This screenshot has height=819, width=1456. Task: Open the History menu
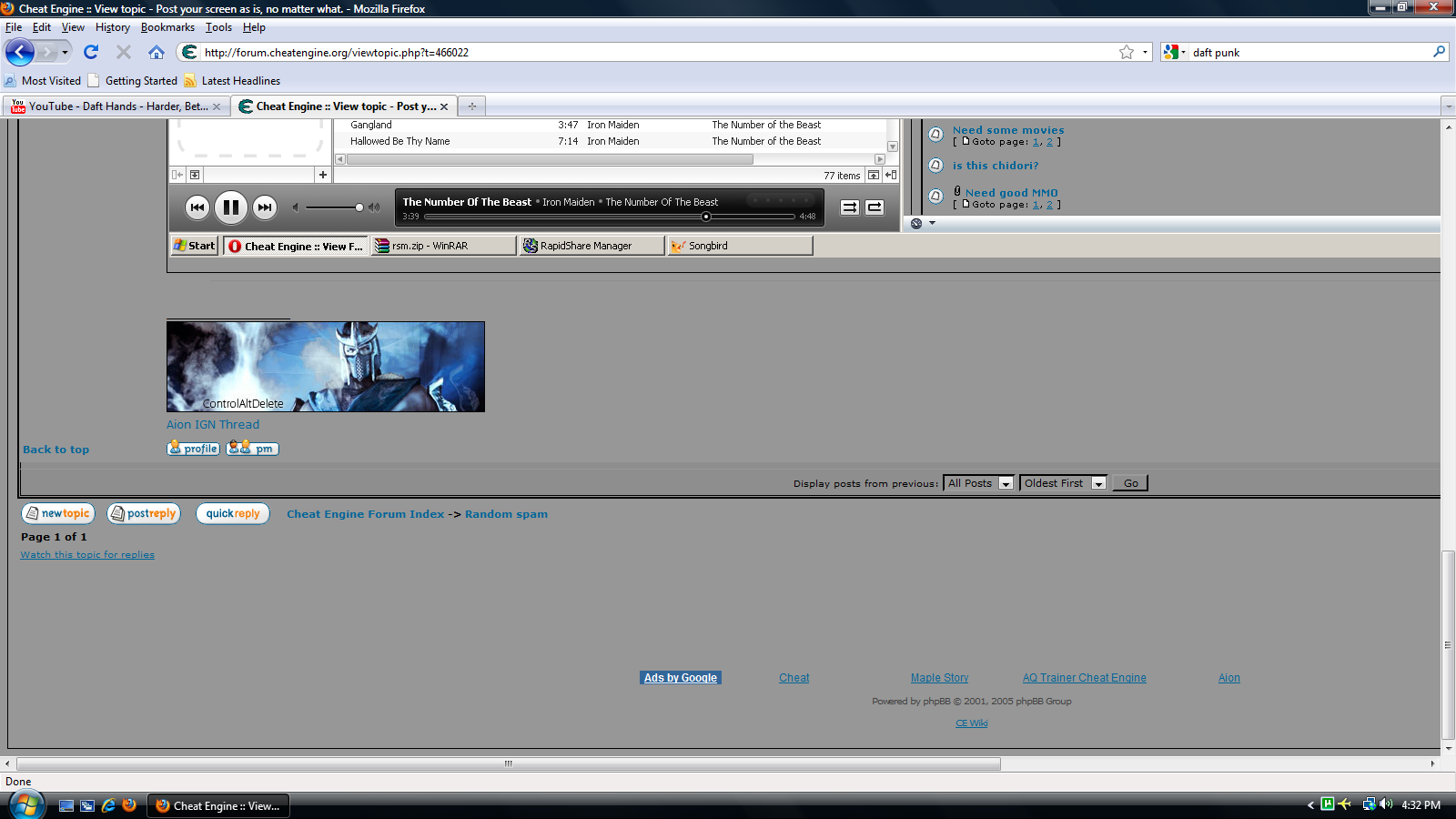coord(113,27)
